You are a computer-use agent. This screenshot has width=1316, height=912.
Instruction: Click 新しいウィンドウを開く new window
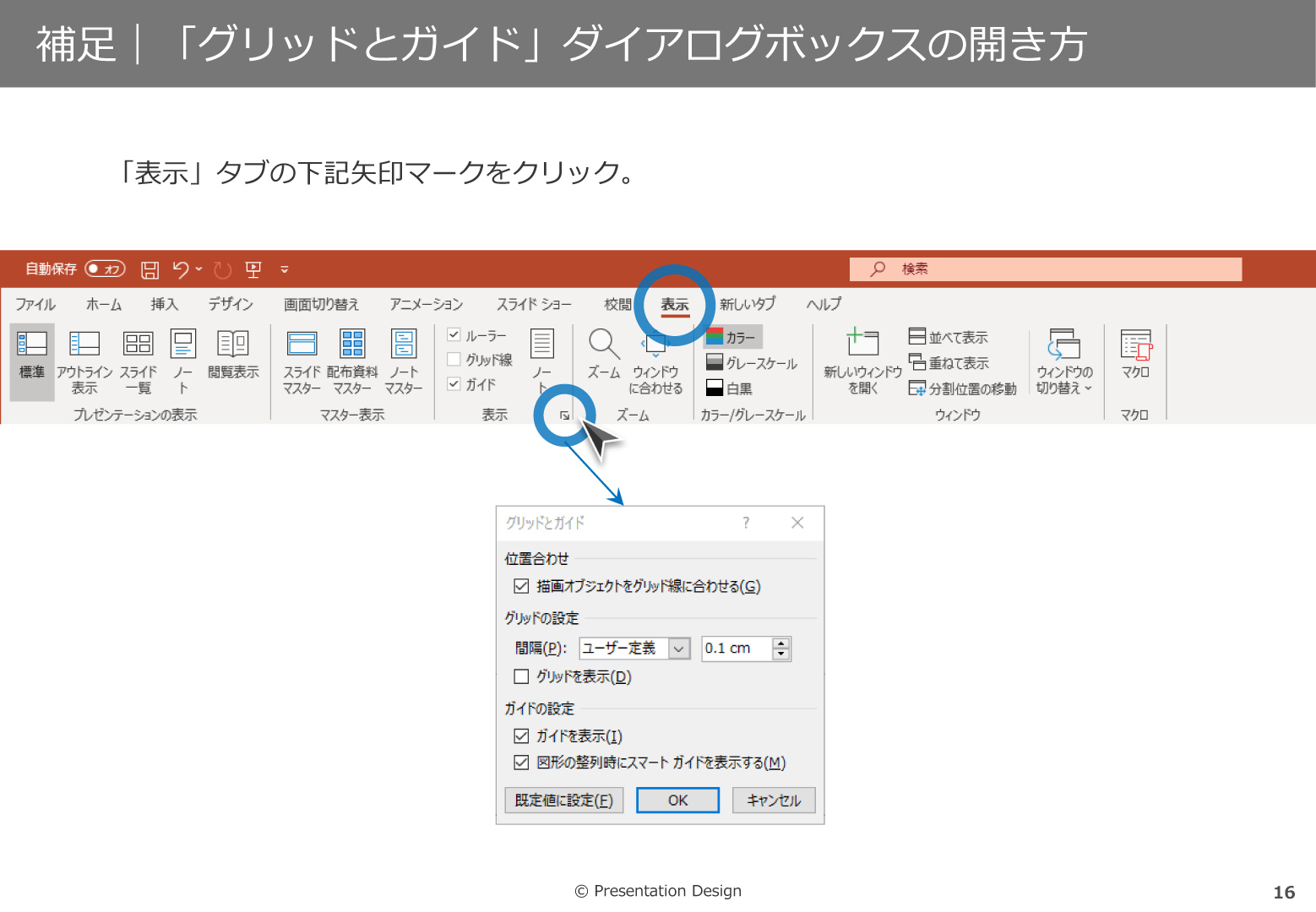tap(862, 361)
